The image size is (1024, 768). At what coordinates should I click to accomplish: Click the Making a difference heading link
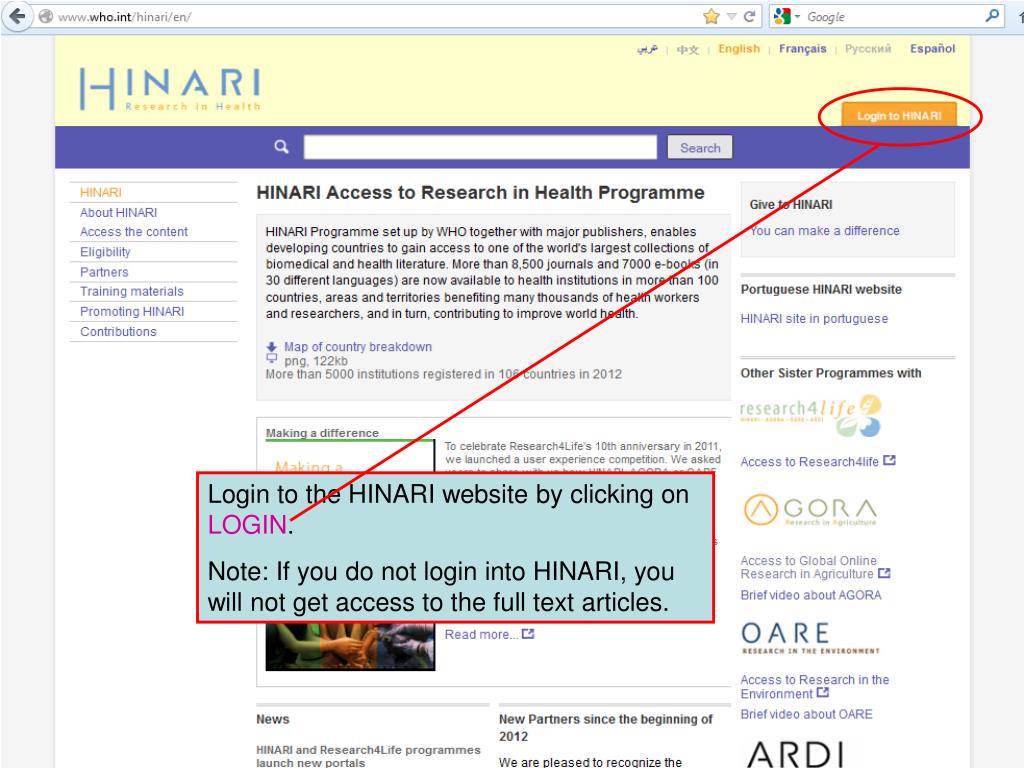tap(322, 433)
